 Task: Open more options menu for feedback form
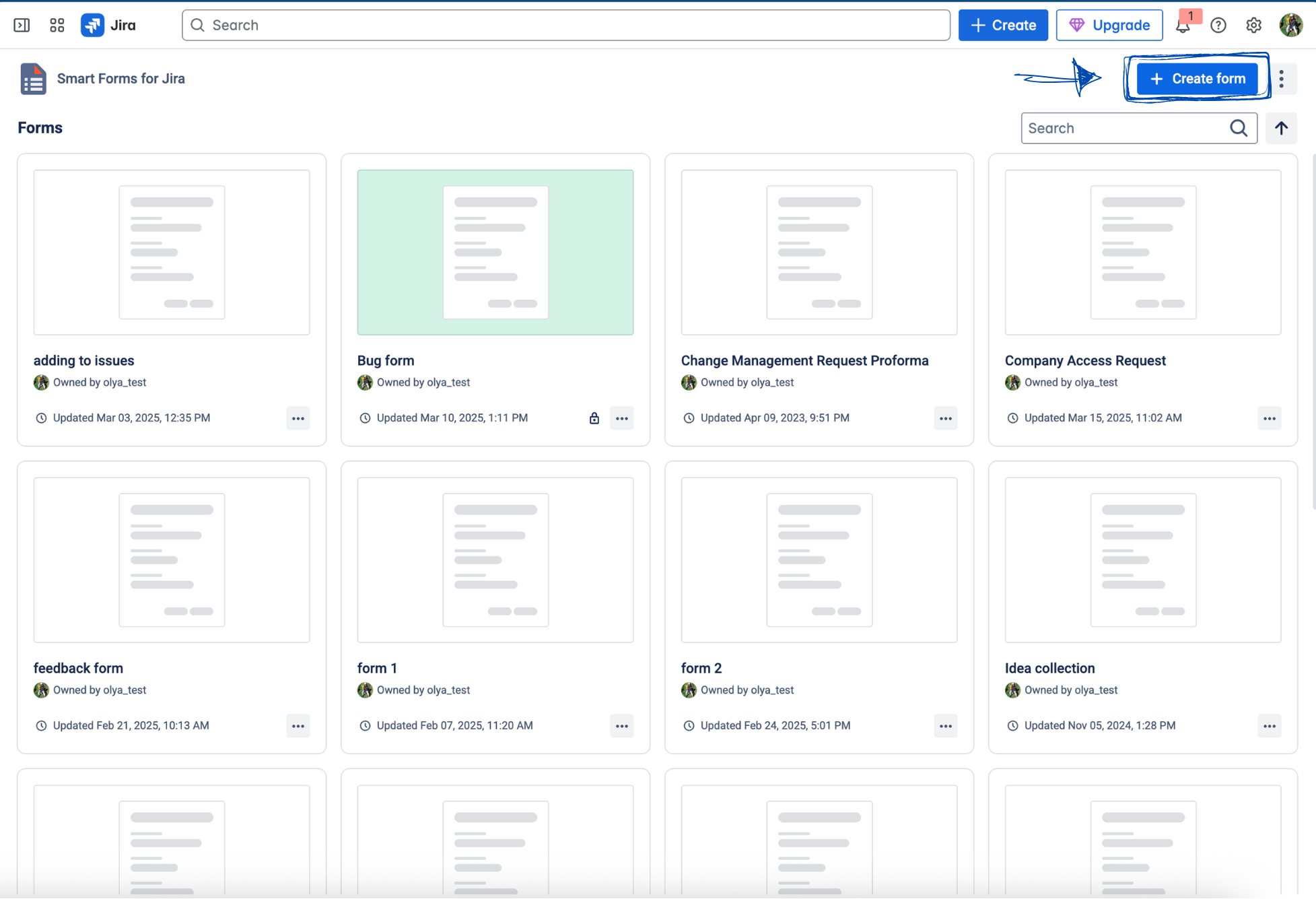[298, 726]
